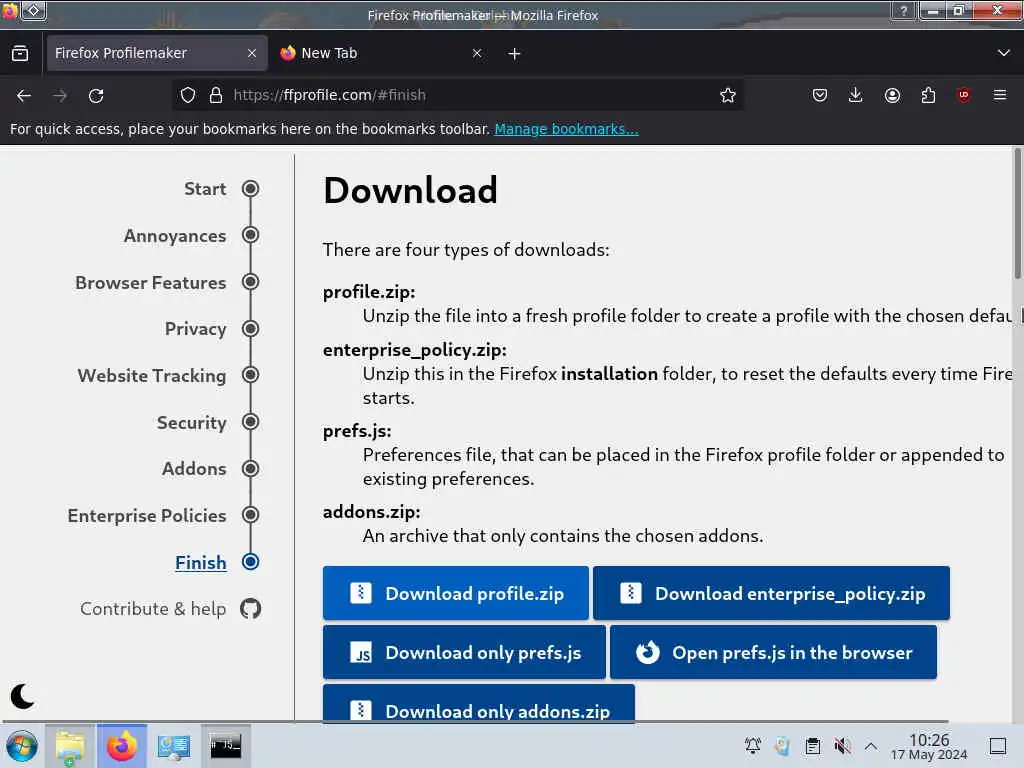Go to the Browser Features step

pos(151,283)
